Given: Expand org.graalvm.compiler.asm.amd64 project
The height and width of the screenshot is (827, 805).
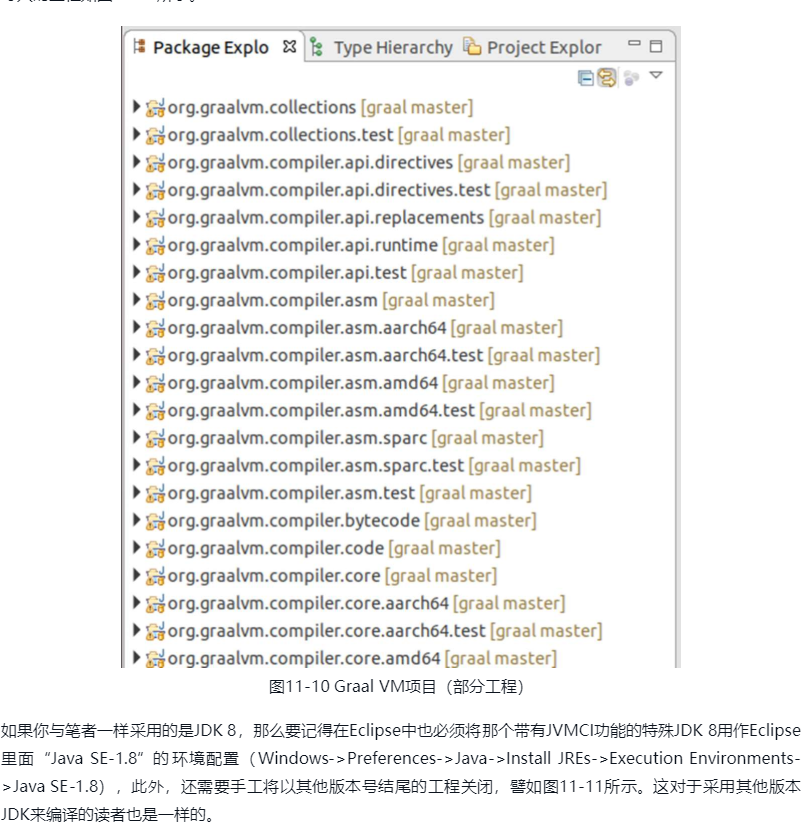Looking at the screenshot, I should (x=136, y=382).
